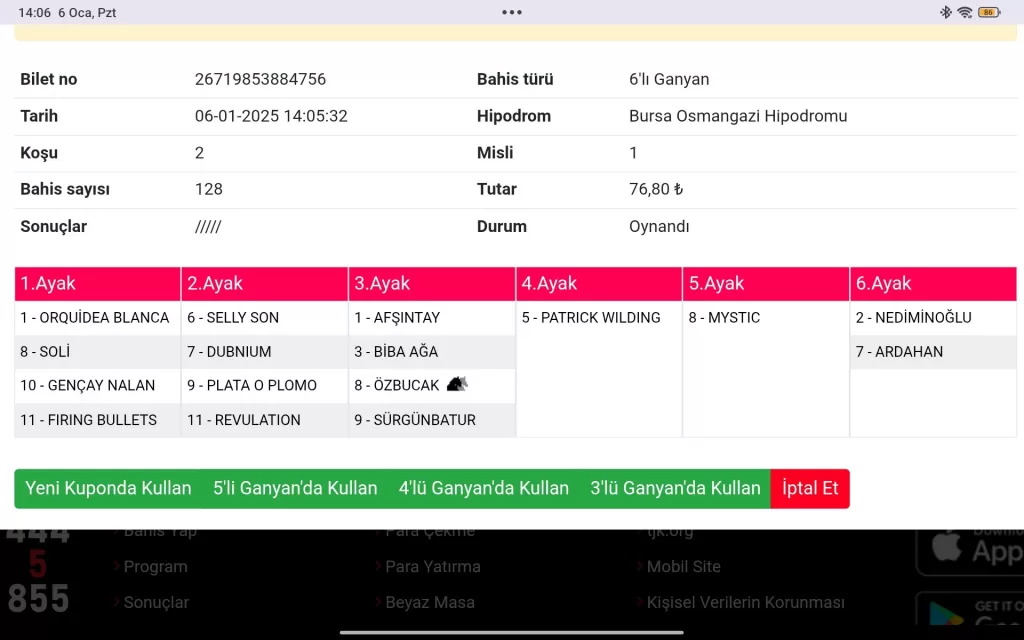Go to the Sonuçlar footer link
Screen dimensions: 1024x640
click(156, 602)
